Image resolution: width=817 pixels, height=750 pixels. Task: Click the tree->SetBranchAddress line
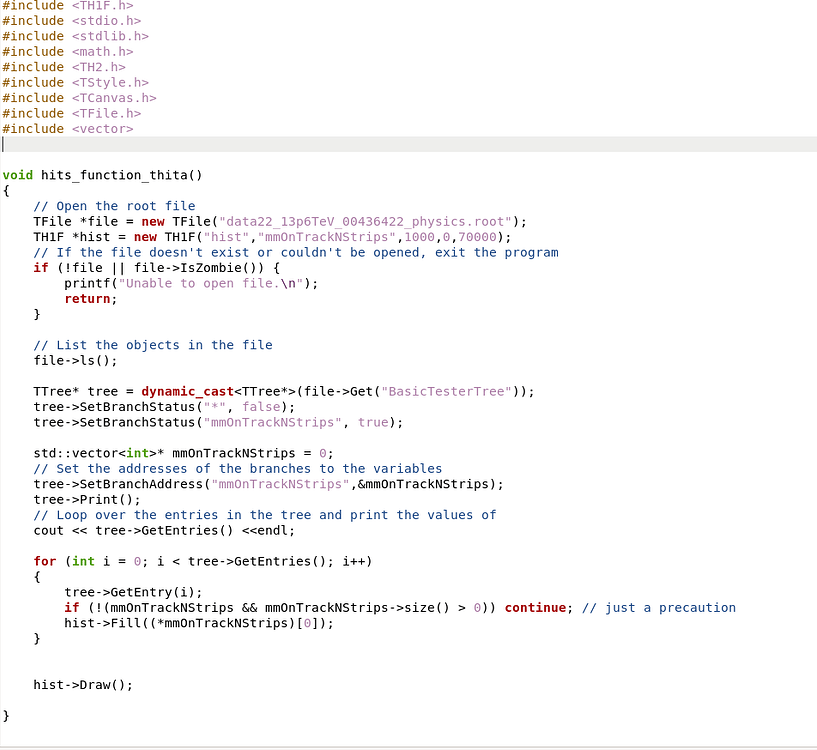(268, 484)
